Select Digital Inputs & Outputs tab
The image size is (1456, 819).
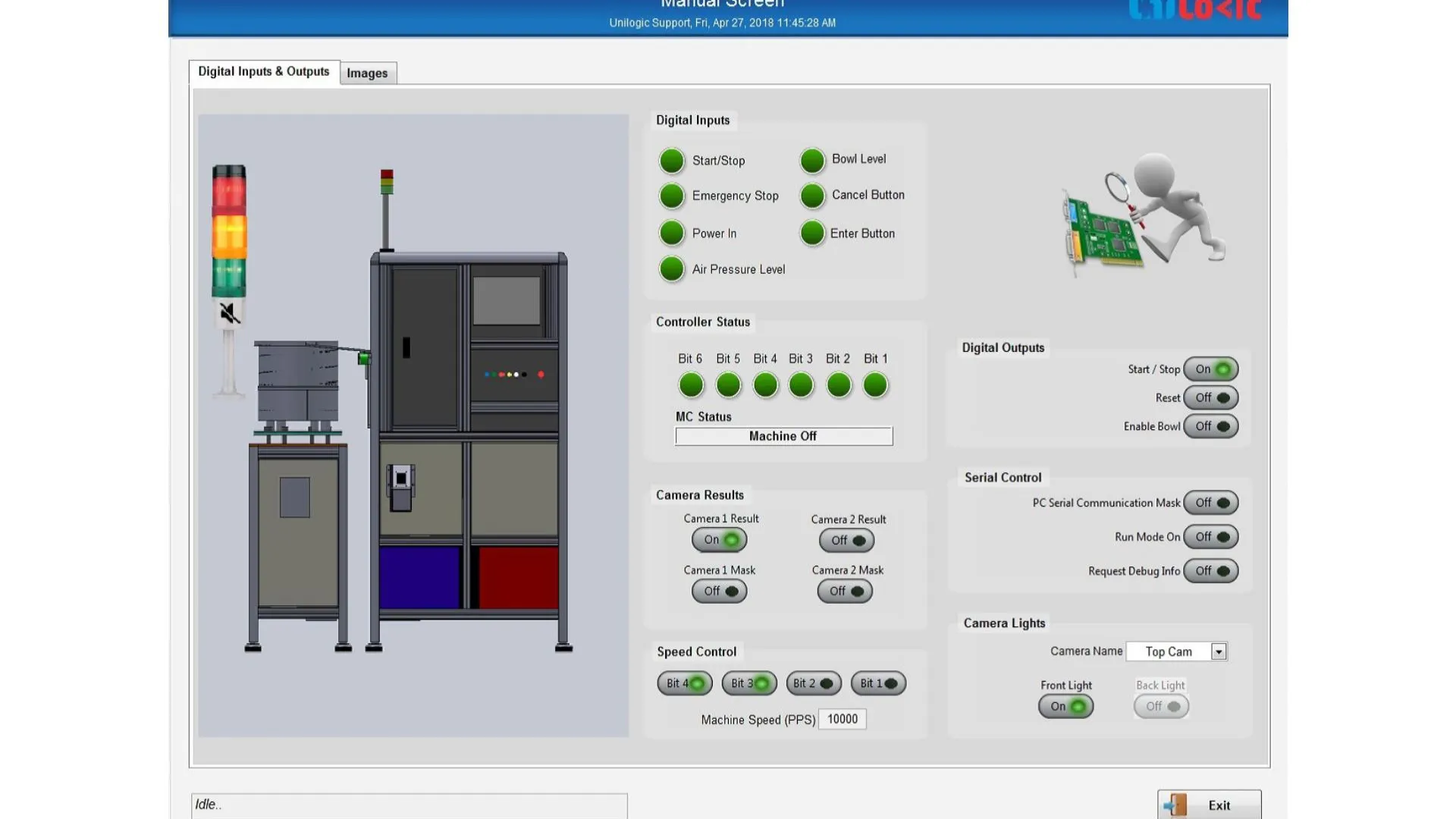point(263,71)
